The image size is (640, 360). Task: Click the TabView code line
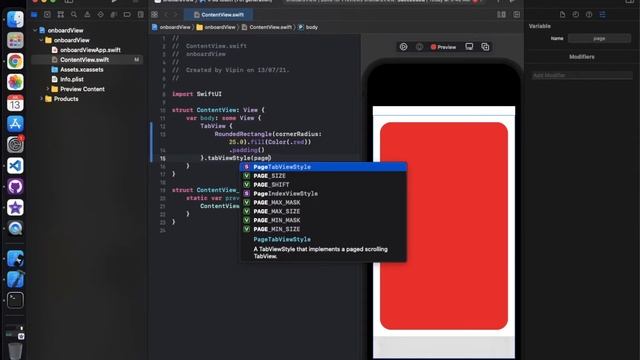(216, 126)
